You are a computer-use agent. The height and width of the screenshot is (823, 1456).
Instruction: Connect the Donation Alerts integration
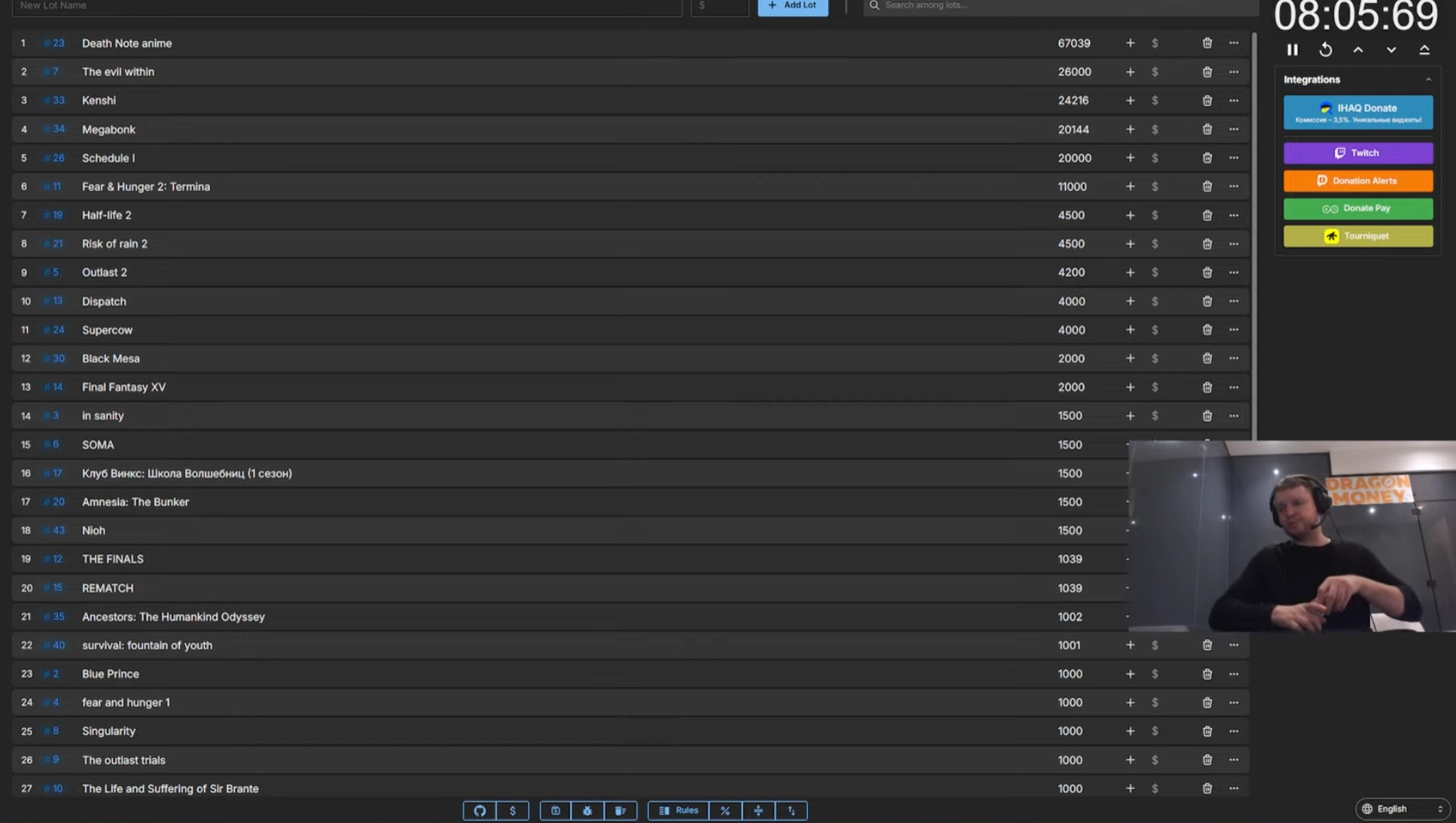tap(1358, 181)
